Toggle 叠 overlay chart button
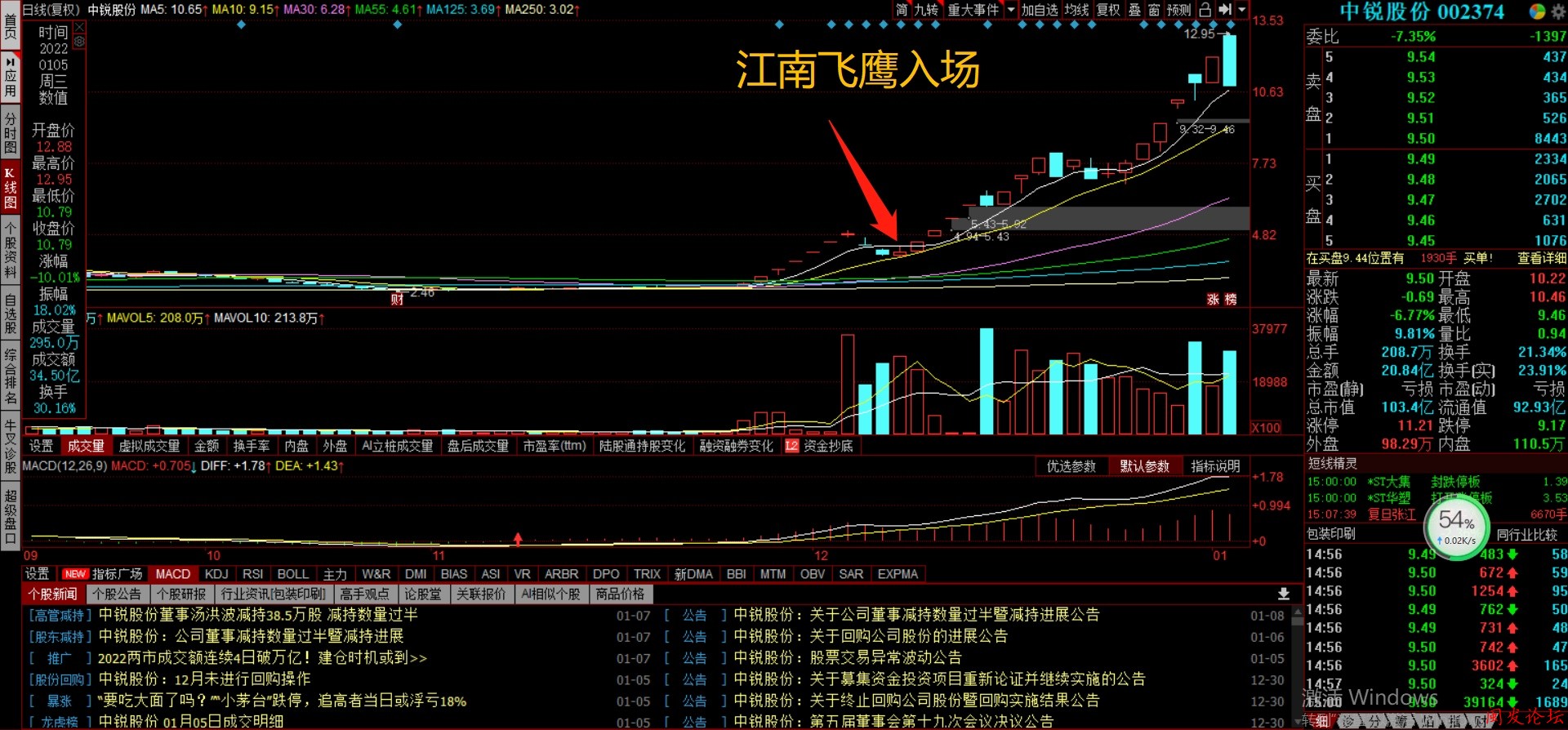Image resolution: width=1568 pixels, height=730 pixels. pos(1135,10)
